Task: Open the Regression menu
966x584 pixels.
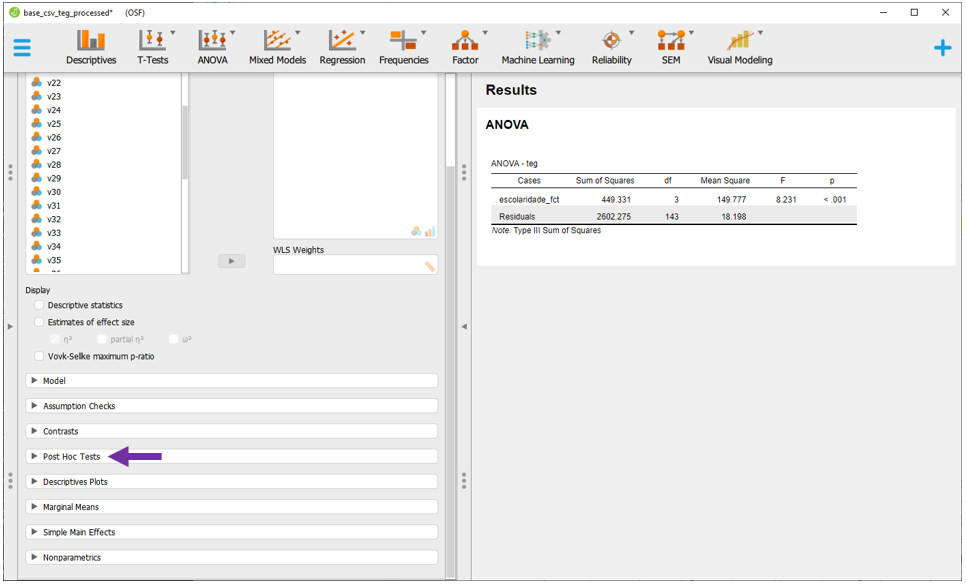Action: (342, 47)
